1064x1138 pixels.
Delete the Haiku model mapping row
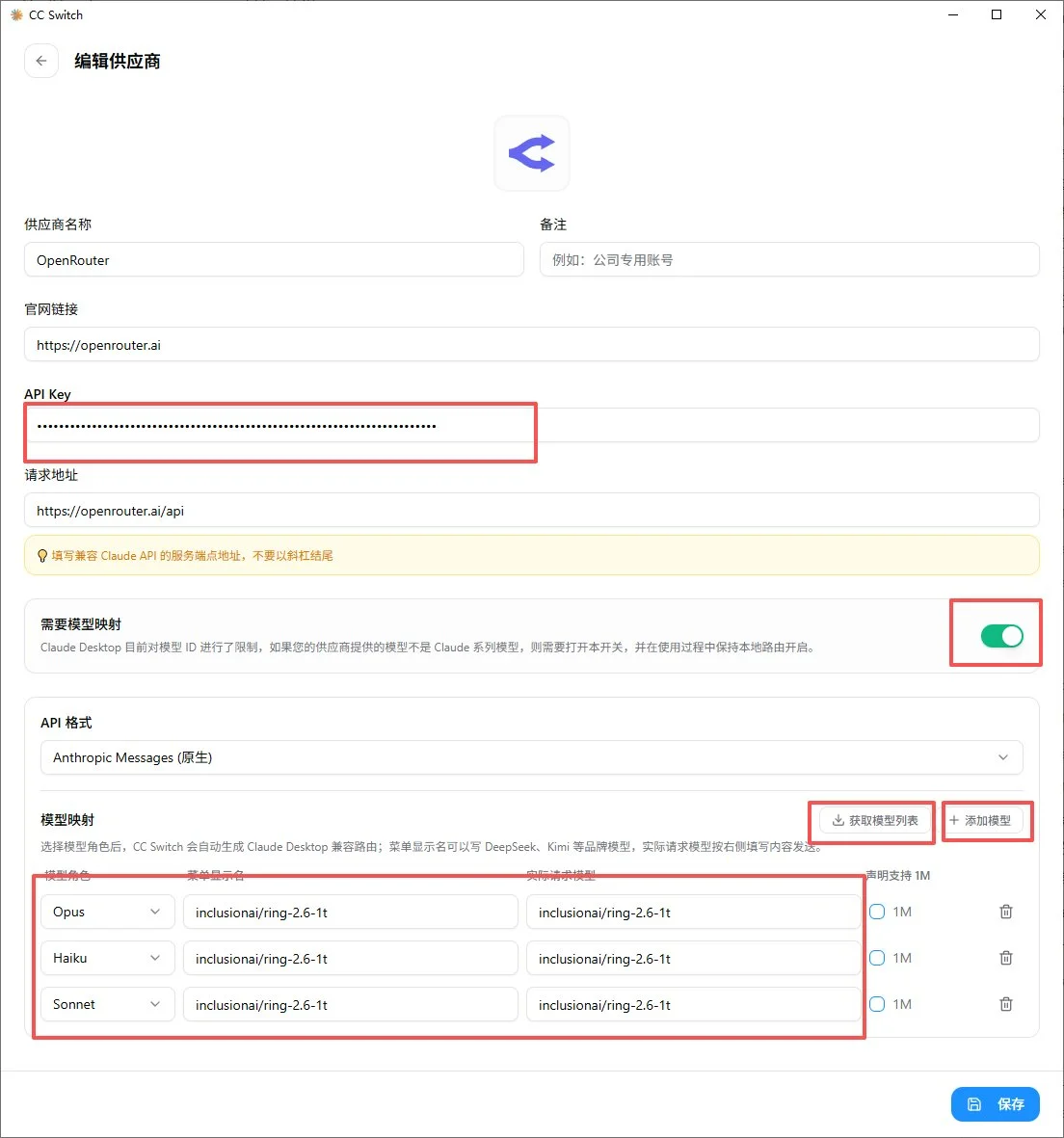(x=1006, y=958)
